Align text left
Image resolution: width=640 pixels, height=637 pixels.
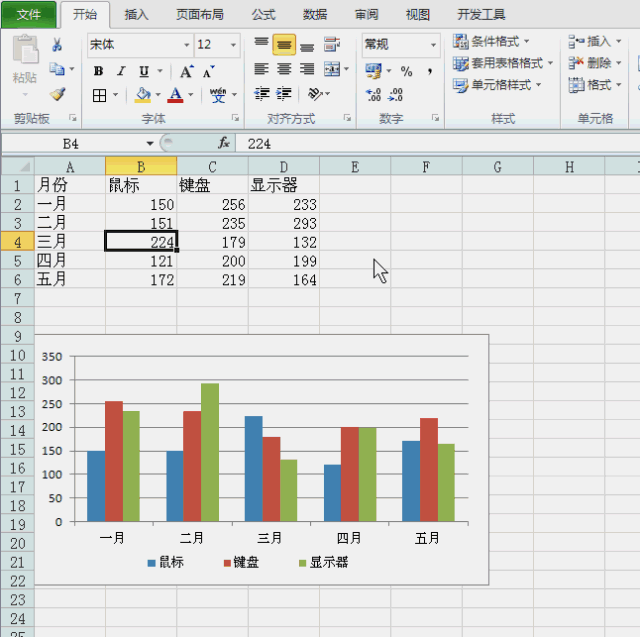click(261, 69)
